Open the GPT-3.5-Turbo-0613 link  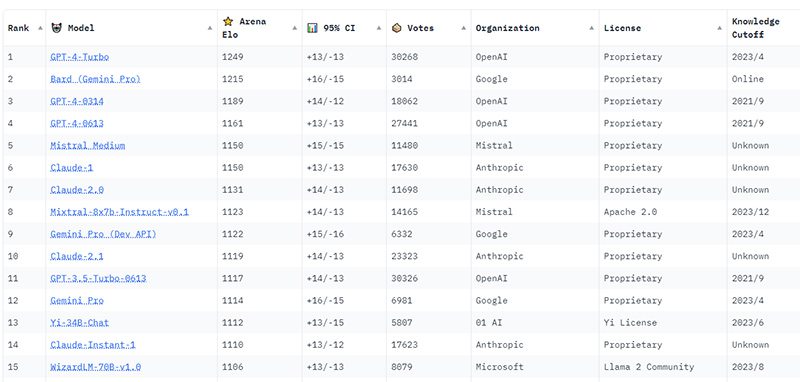click(x=98, y=278)
